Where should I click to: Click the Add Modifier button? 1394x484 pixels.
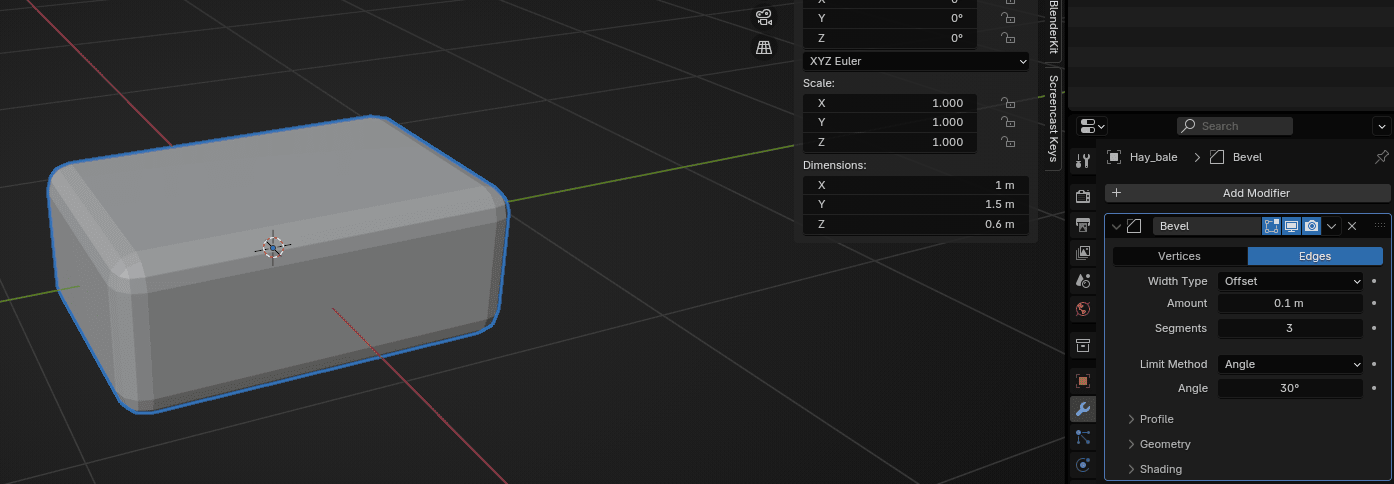(x=1247, y=193)
